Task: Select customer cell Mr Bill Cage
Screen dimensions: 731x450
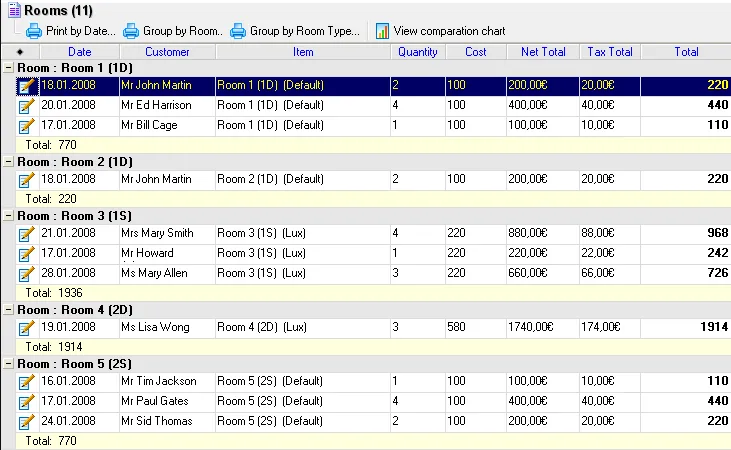Action: [x=167, y=125]
